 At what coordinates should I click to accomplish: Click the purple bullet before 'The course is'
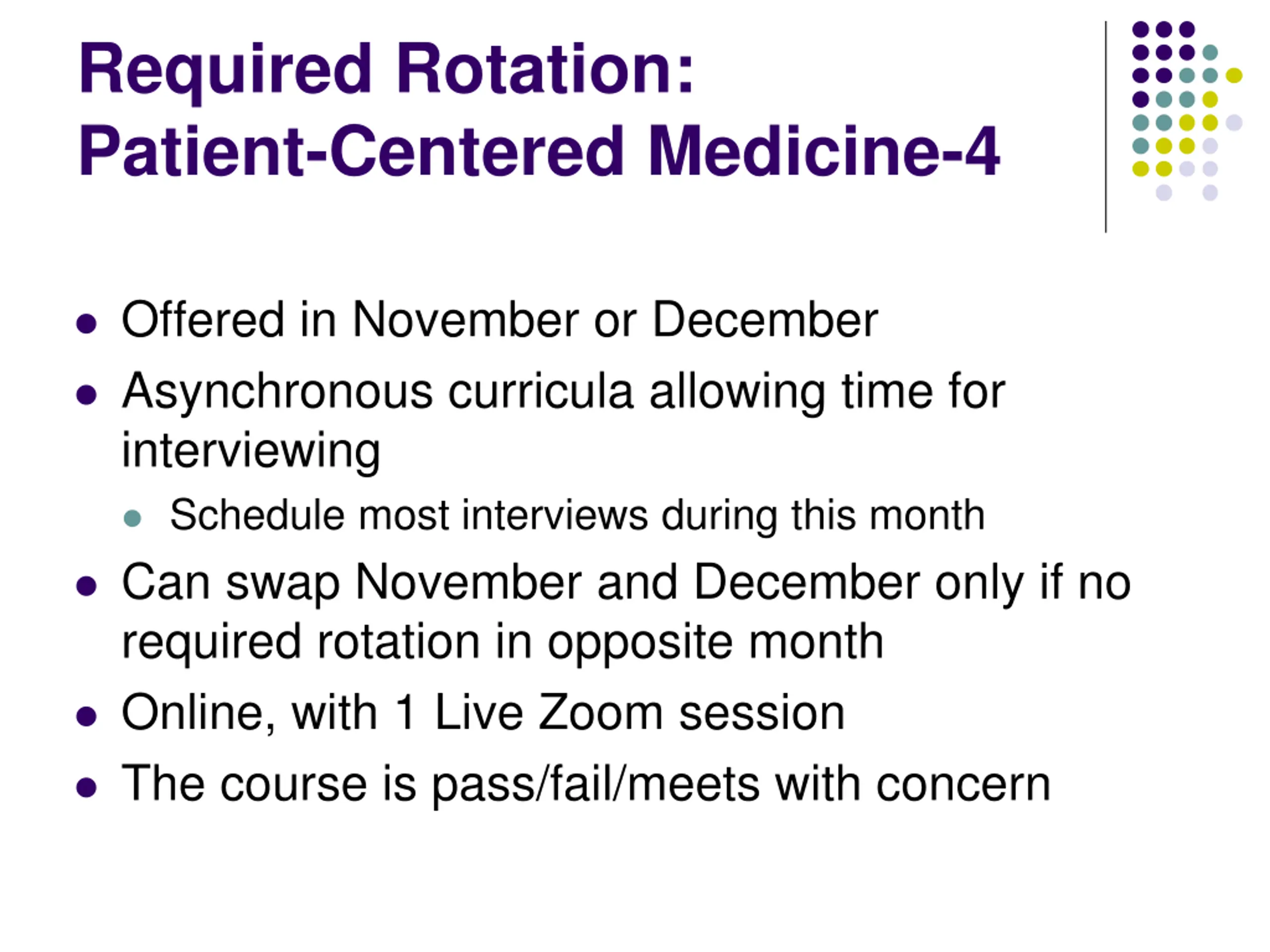(86, 787)
